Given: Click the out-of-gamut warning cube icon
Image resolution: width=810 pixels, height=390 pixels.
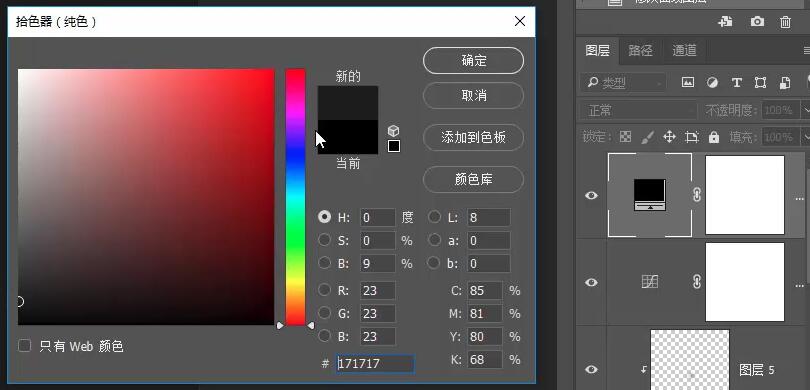Looking at the screenshot, I should click(394, 131).
